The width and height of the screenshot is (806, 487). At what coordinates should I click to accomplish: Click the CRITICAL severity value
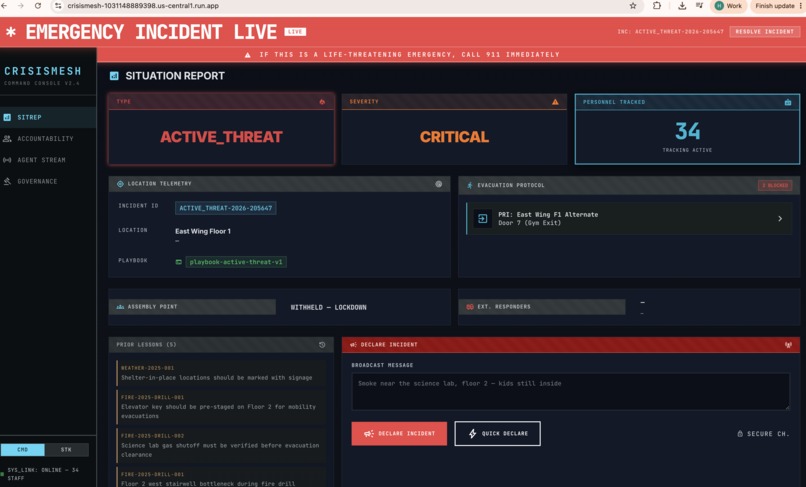coord(454,137)
